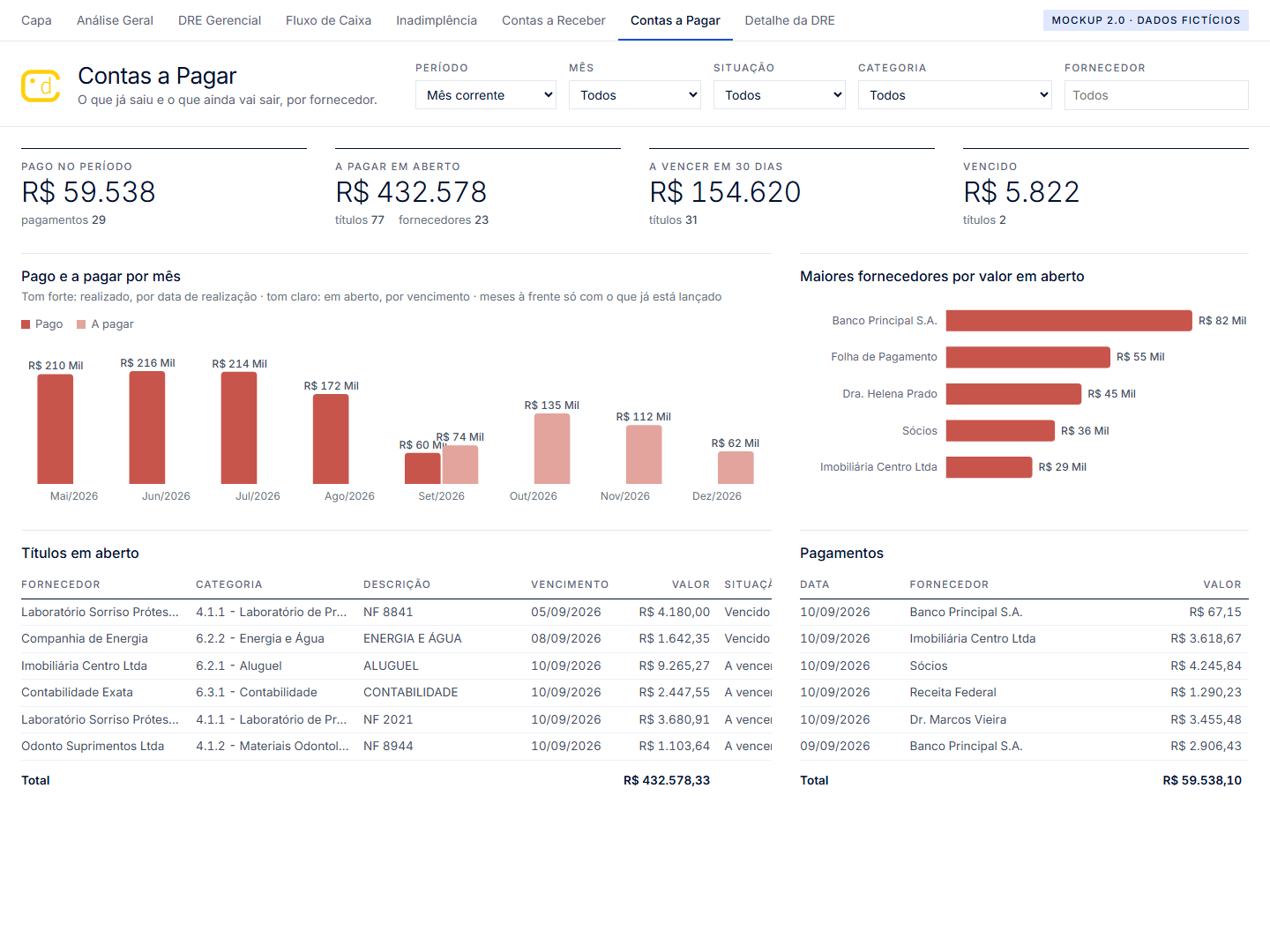
Task: Sort by Vencimento column header
Action: click(570, 584)
